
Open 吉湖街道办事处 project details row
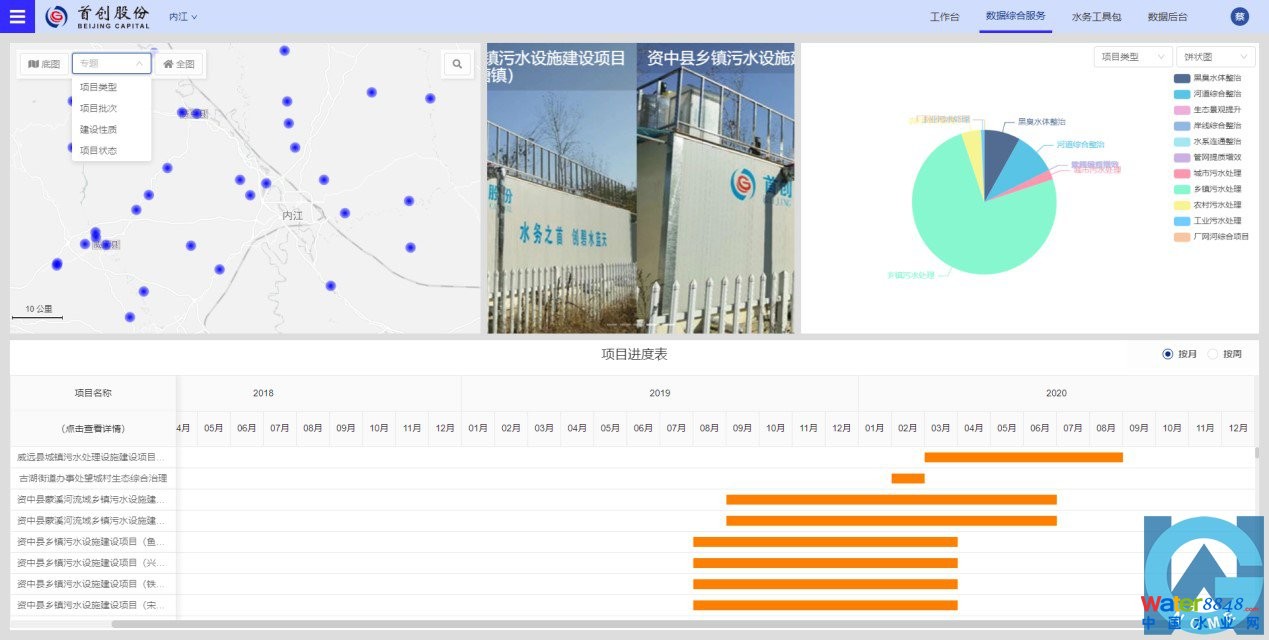(92, 478)
